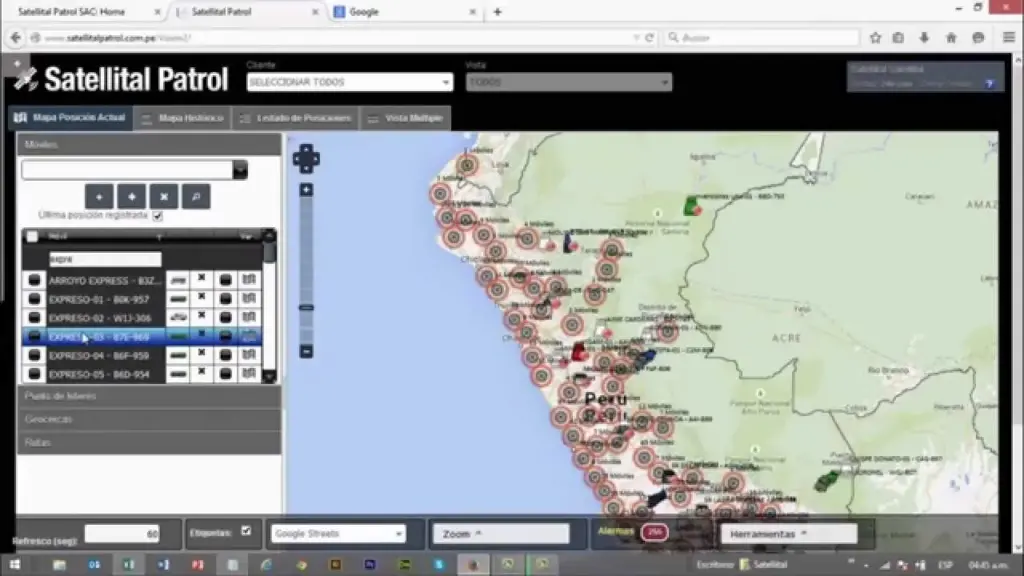Screen dimensions: 1024x576
Task: Switch to the Google browser tab
Action: coord(405,12)
